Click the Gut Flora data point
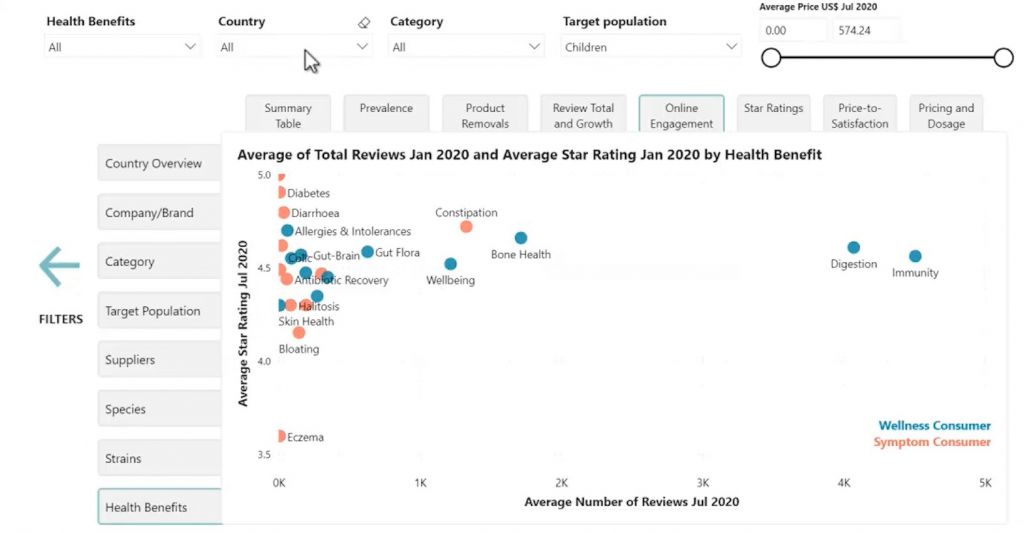The width and height of the screenshot is (1024, 533). (x=368, y=251)
